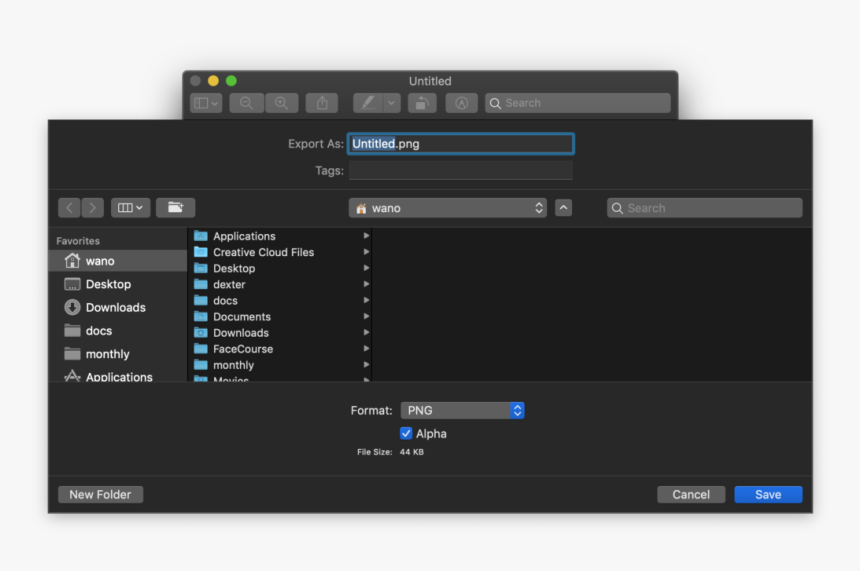Click the Cancel button
Screen dimensions: 860x571
[691, 494]
